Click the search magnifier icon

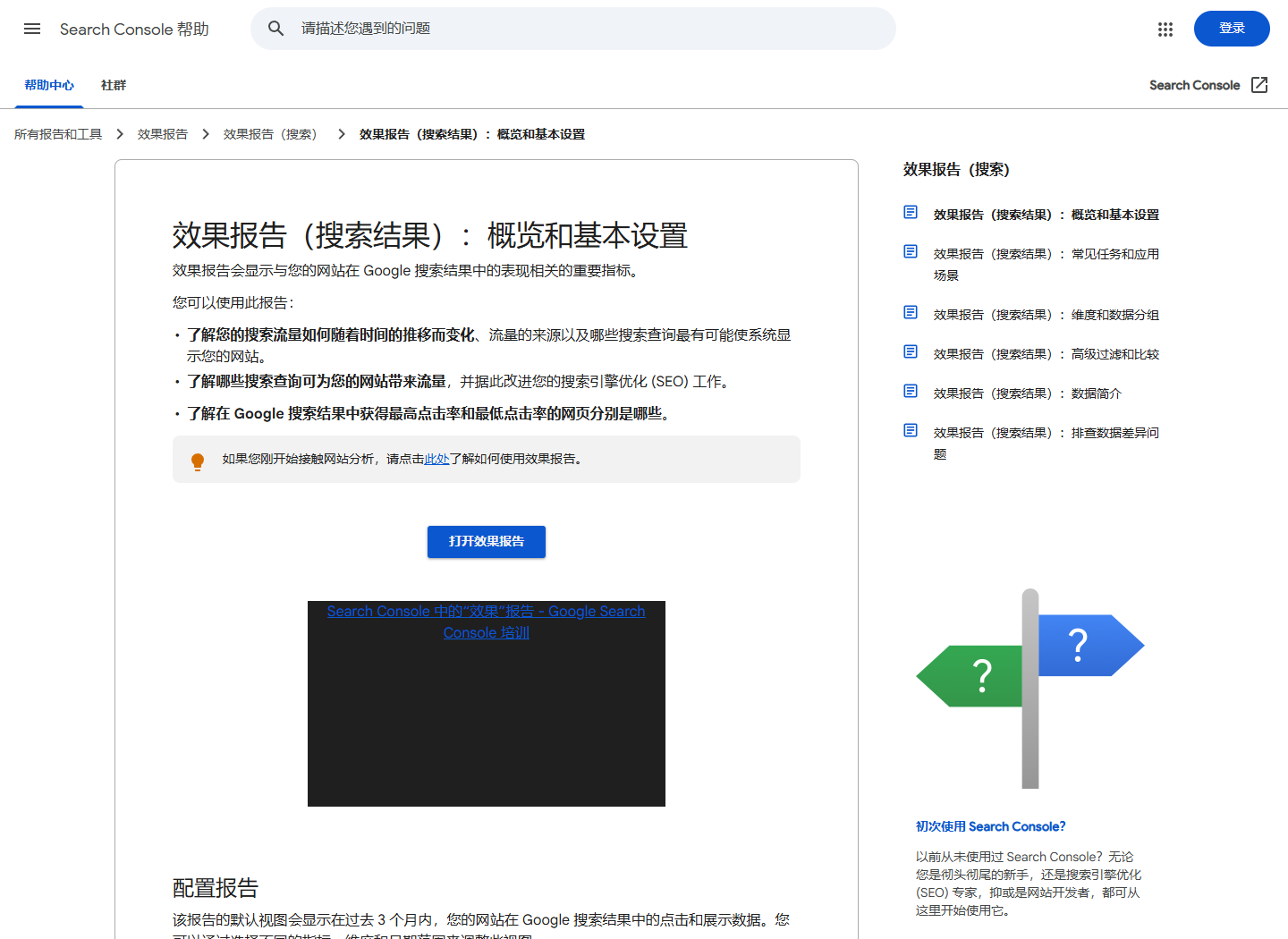[x=276, y=29]
